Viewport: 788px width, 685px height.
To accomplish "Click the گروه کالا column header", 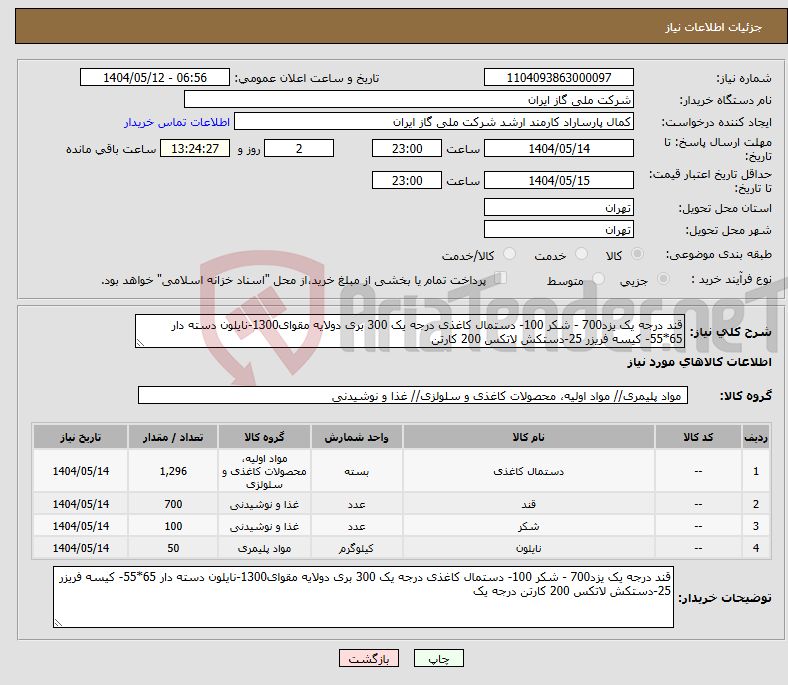I will pyautogui.click(x=264, y=437).
